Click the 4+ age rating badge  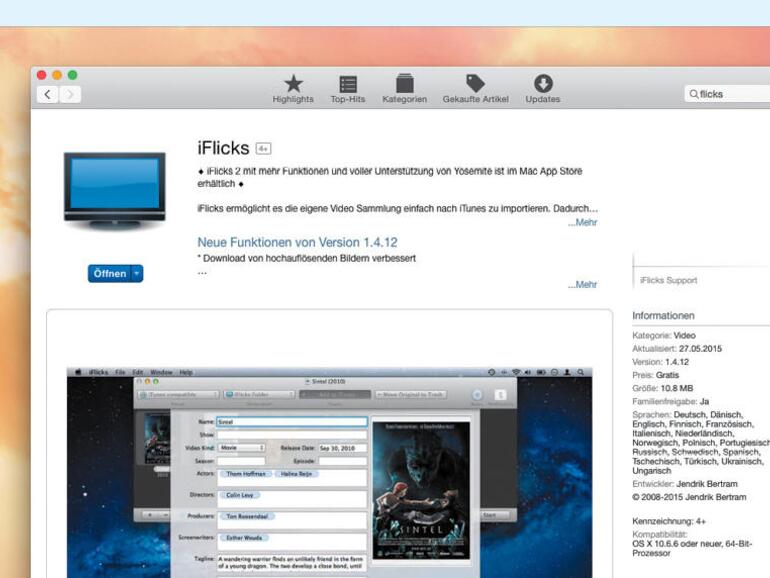coord(263,149)
